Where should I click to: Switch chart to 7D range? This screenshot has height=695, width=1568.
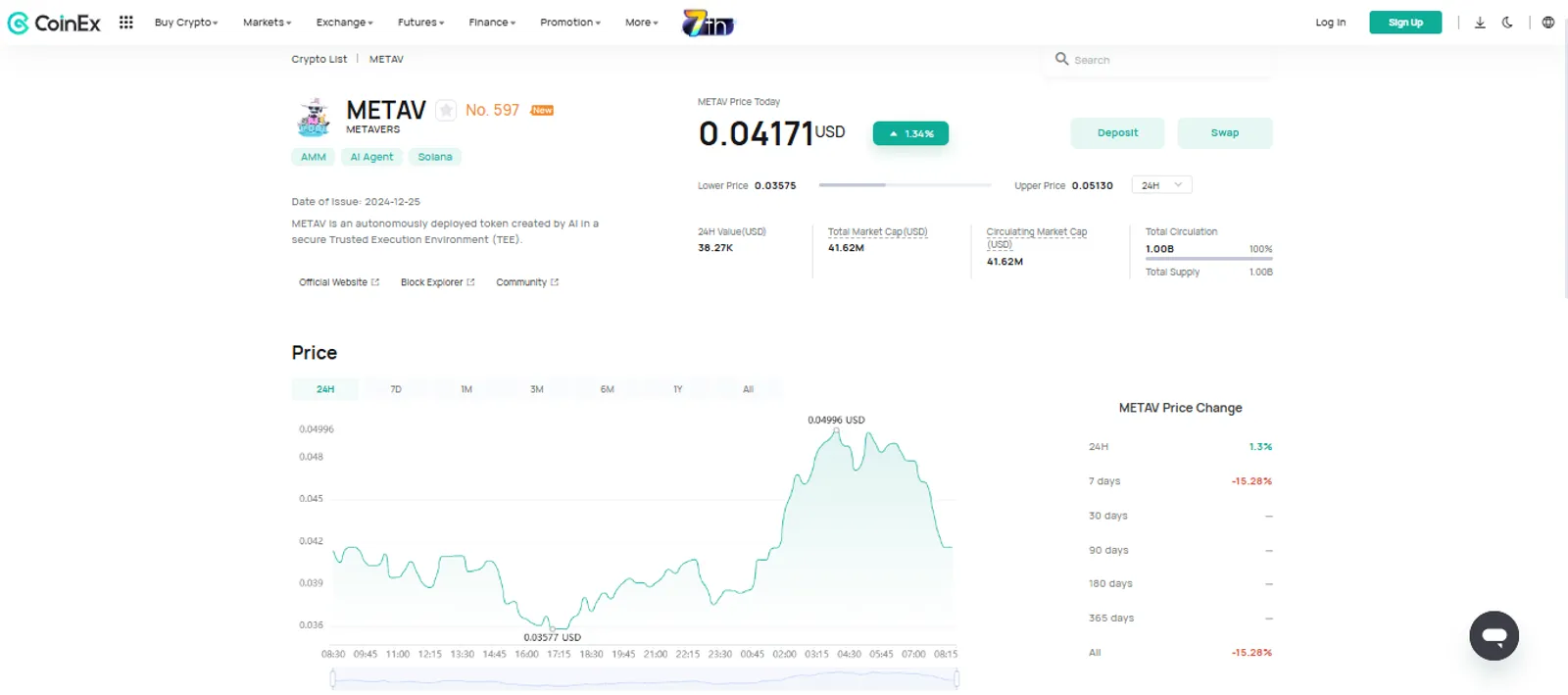tap(396, 389)
